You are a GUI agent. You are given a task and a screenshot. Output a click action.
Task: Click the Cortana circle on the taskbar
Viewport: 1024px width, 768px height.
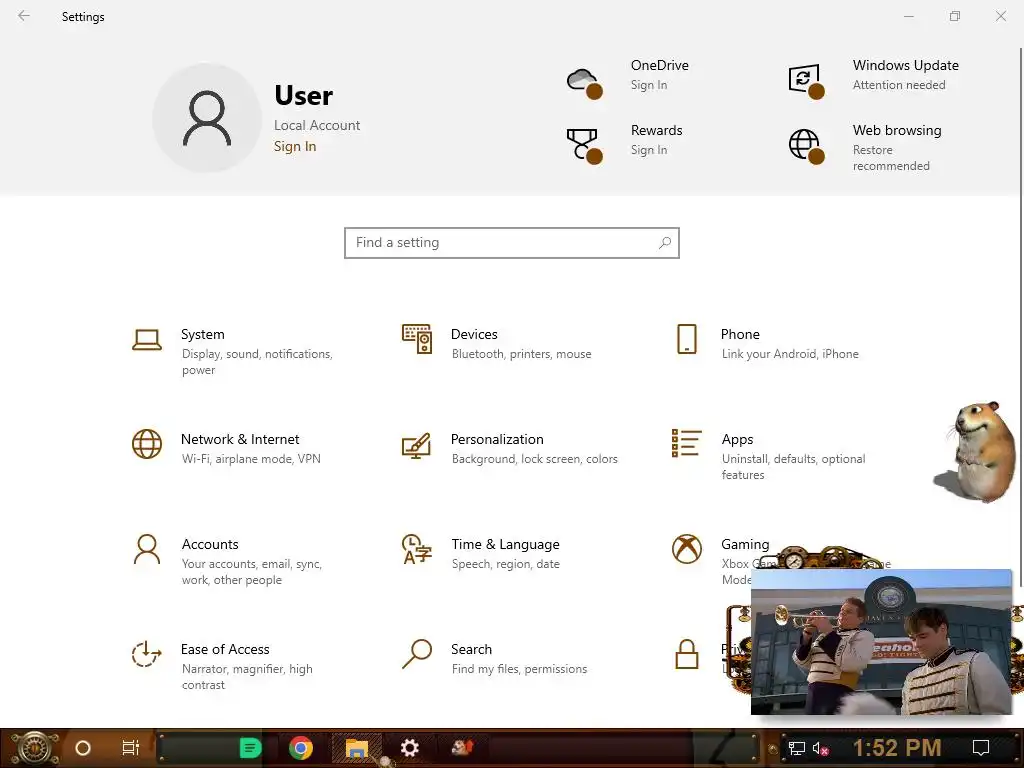coord(83,748)
